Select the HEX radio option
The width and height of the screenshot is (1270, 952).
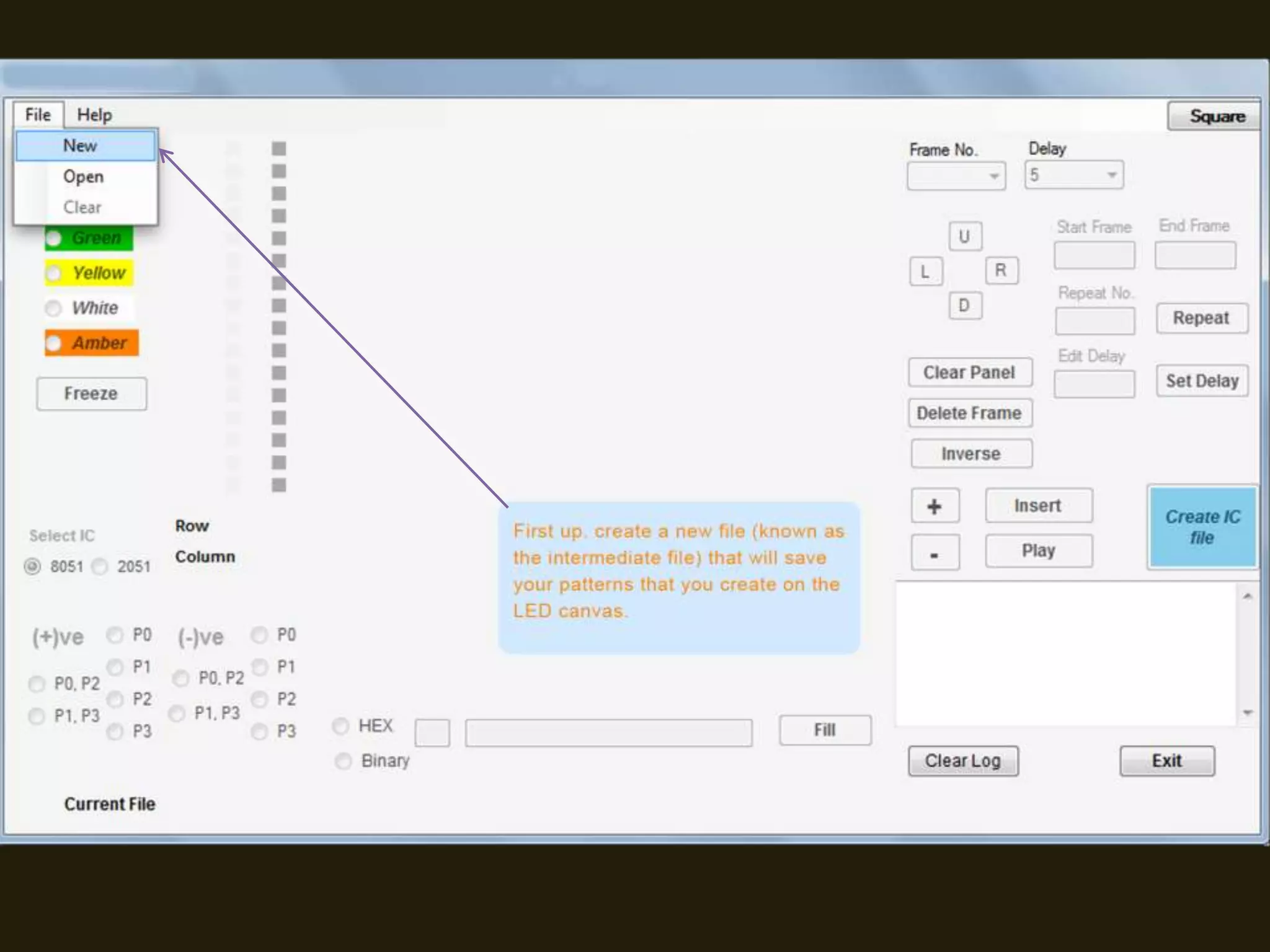click(341, 726)
